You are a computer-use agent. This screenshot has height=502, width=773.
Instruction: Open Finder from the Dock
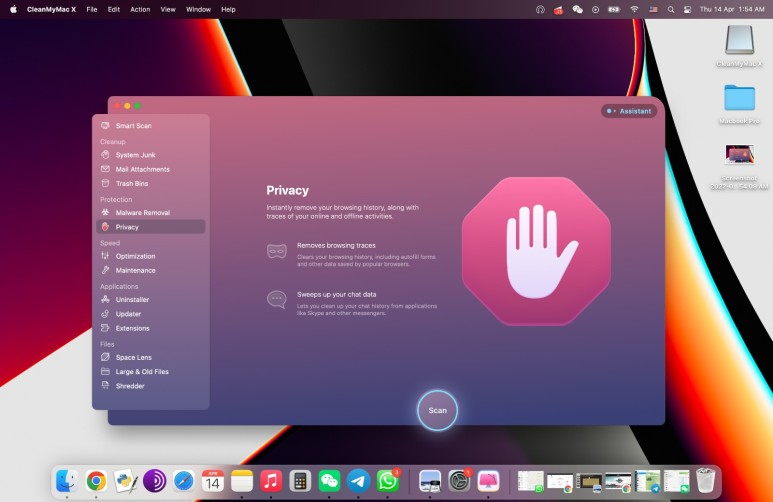[67, 481]
